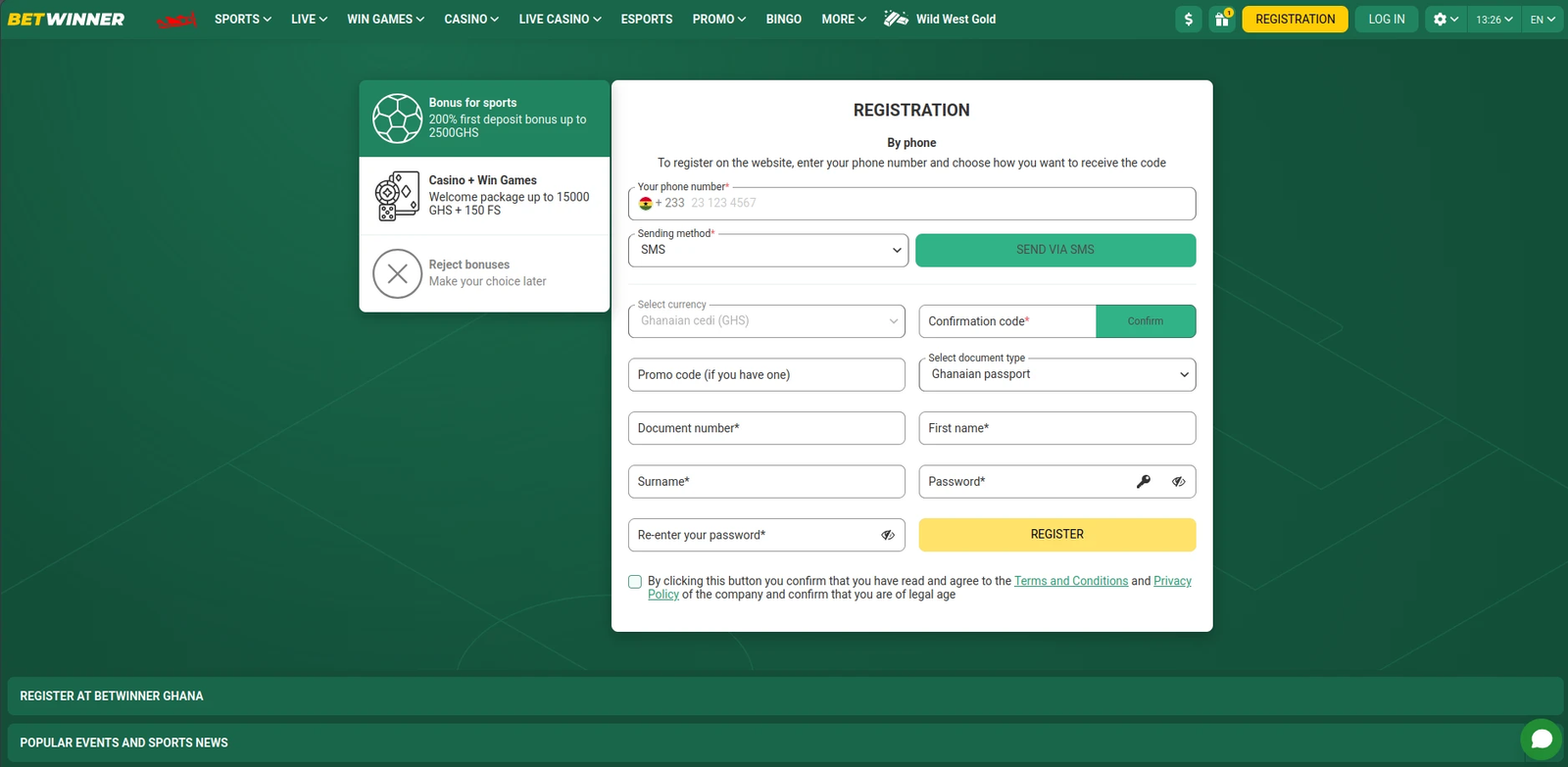Open the Win Games menu
This screenshot has height=767, width=1568.
386,20
